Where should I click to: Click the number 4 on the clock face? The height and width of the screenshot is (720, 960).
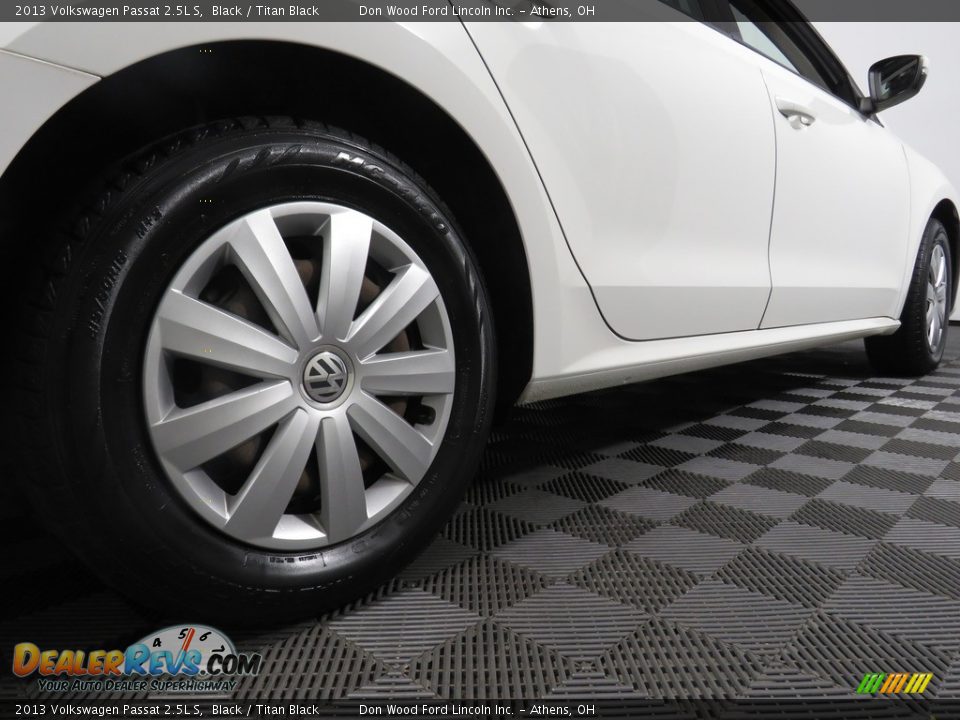coord(156,642)
